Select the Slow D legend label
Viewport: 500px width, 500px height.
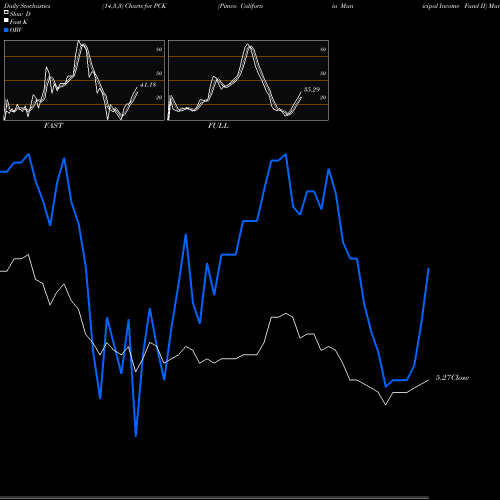(20, 14)
